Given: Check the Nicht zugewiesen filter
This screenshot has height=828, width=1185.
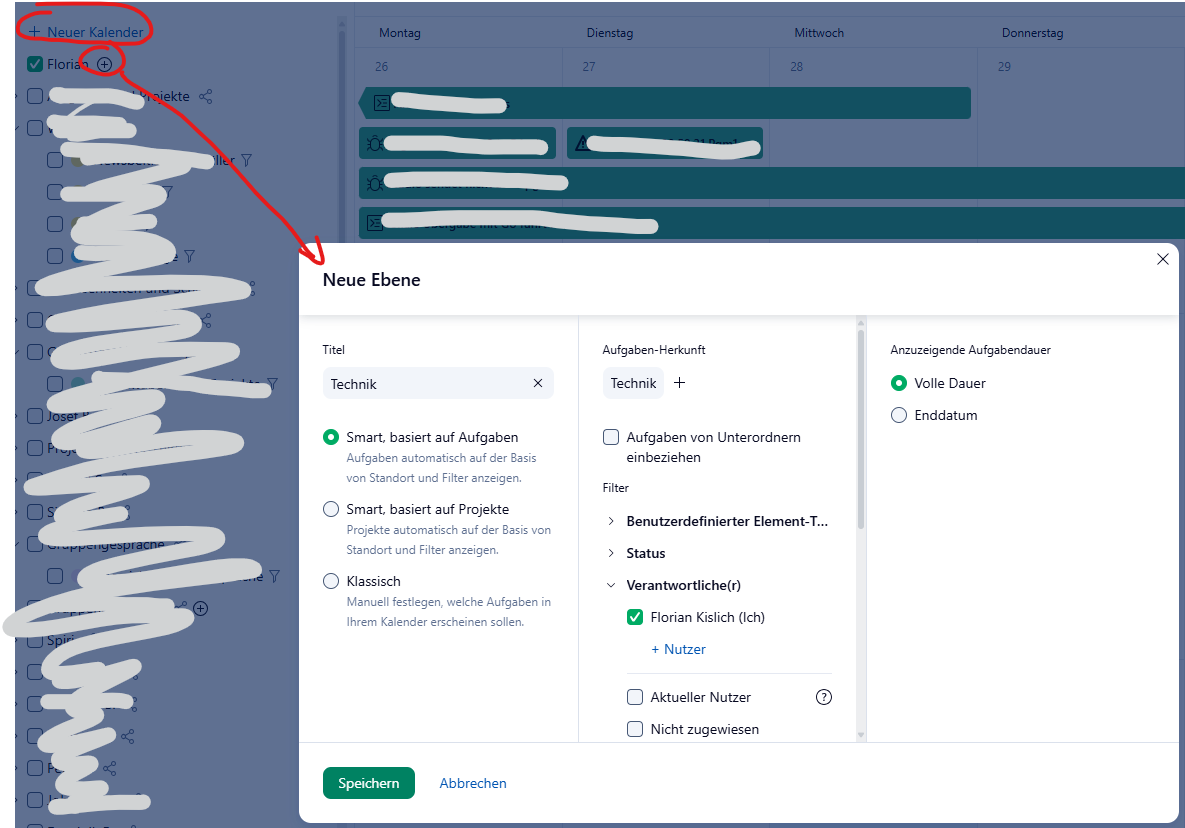Looking at the screenshot, I should click(x=635, y=729).
